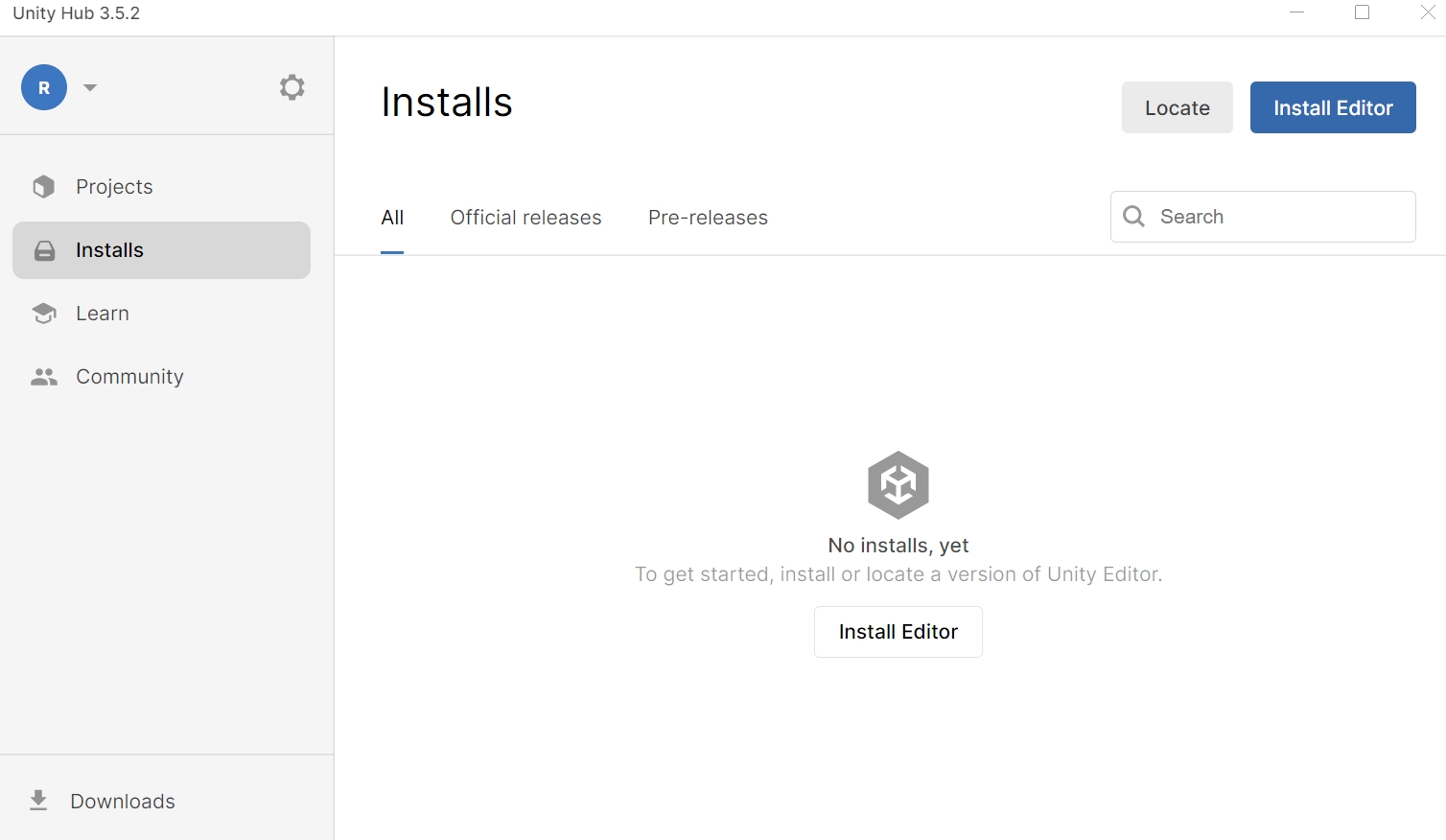Viewport: 1446px width, 840px height.
Task: Open the Preferences gear icon
Action: pos(292,87)
